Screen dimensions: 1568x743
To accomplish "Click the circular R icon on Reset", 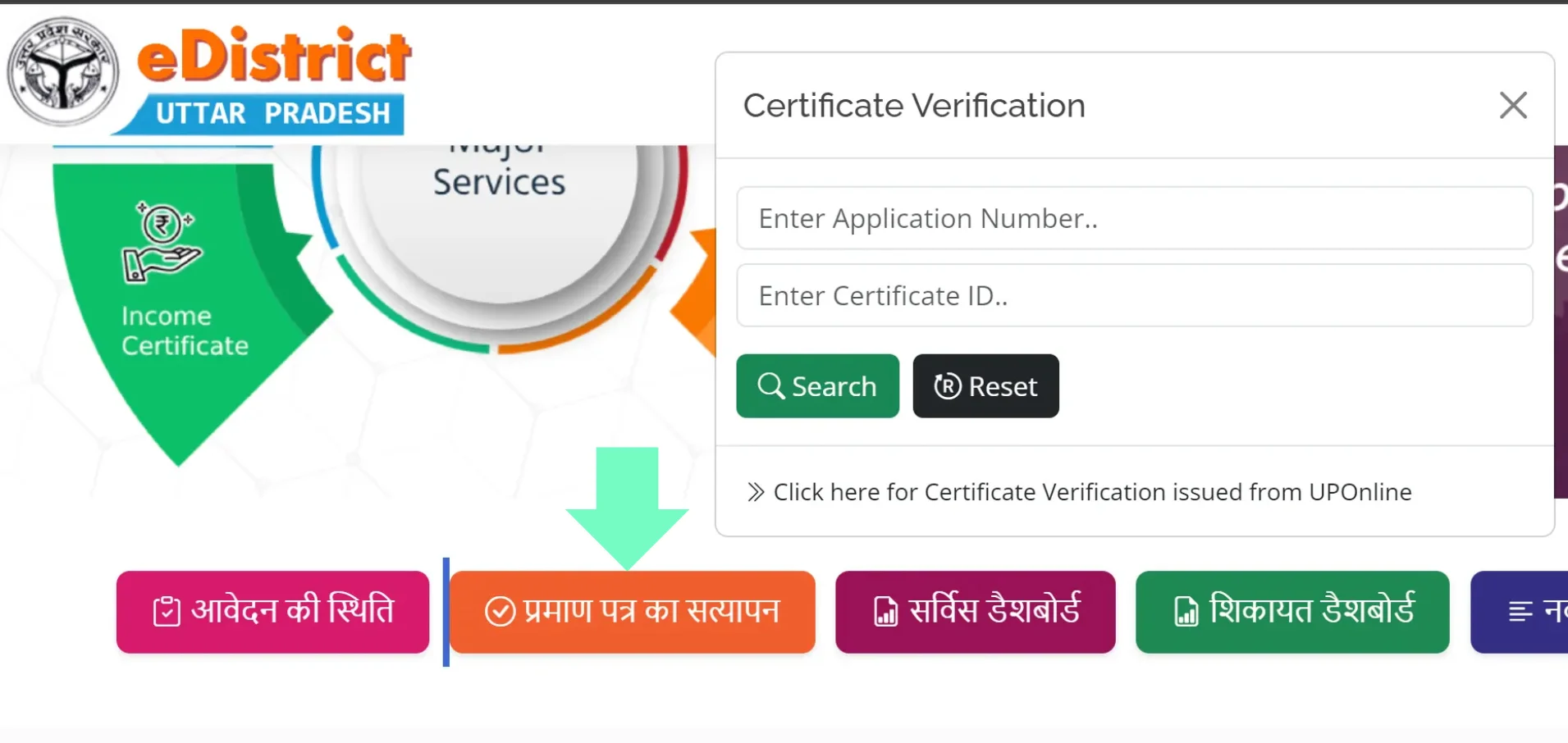I will pyautogui.click(x=947, y=385).
